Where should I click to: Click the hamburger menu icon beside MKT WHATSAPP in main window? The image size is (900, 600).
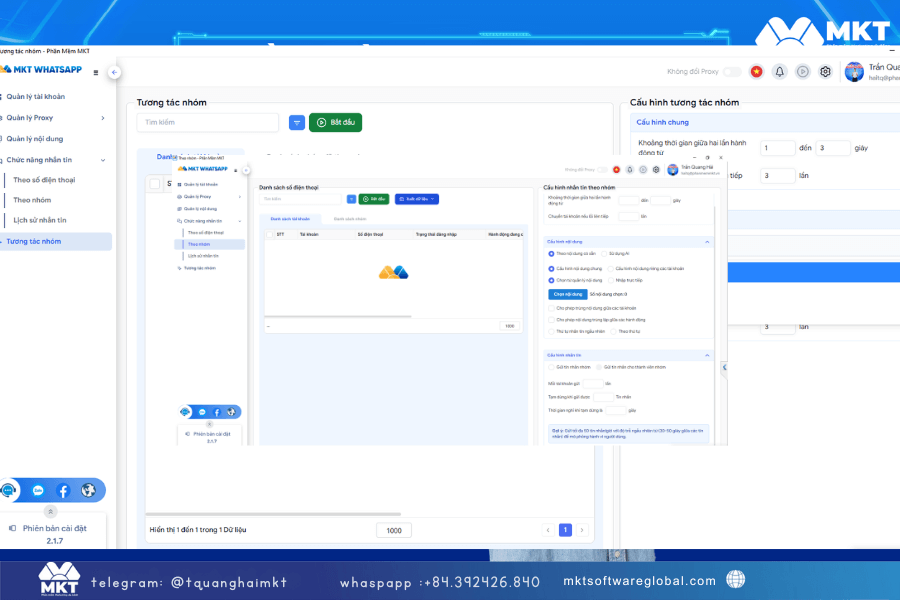coord(96,72)
